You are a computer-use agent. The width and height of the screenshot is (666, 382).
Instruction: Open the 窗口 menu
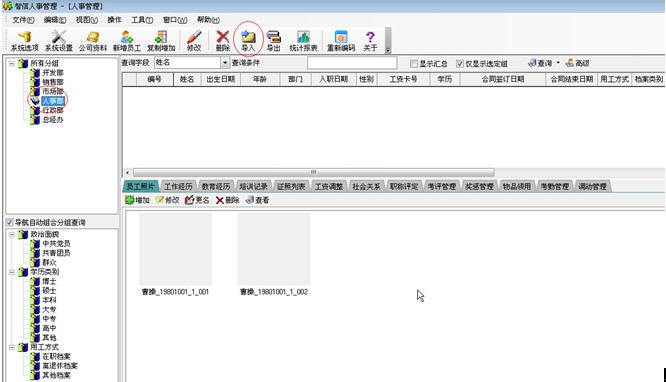click(x=175, y=20)
